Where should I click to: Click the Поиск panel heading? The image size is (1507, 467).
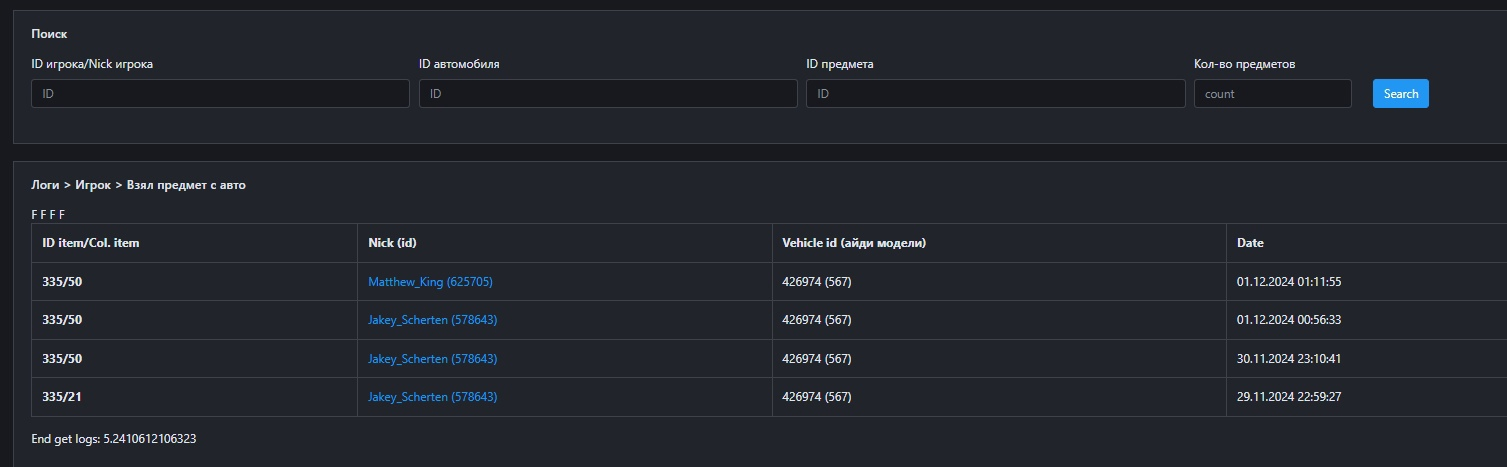click(x=49, y=34)
